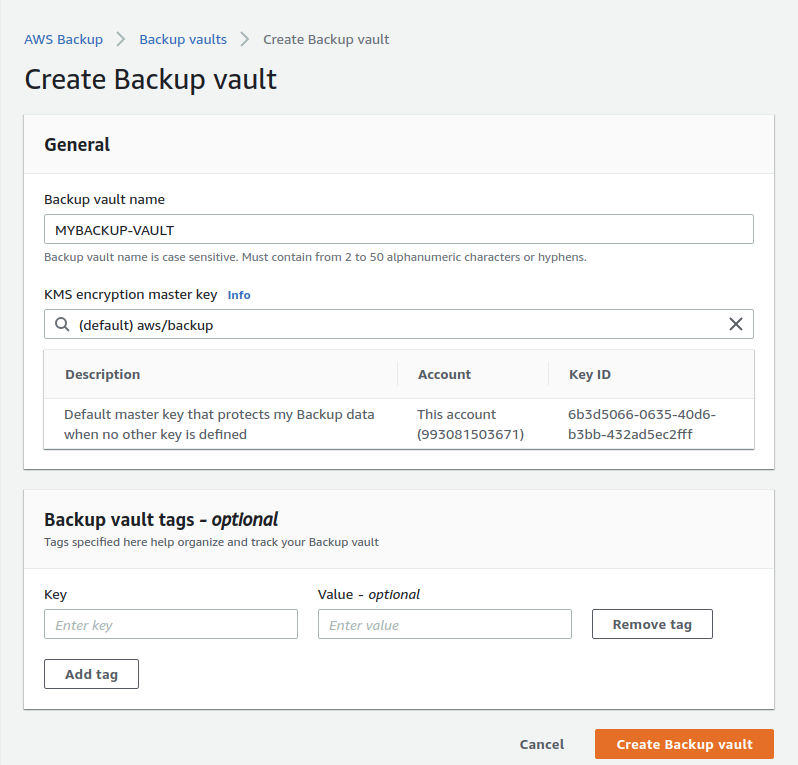
Task: Go to Backup vaults breadcrumb link
Action: [183, 40]
